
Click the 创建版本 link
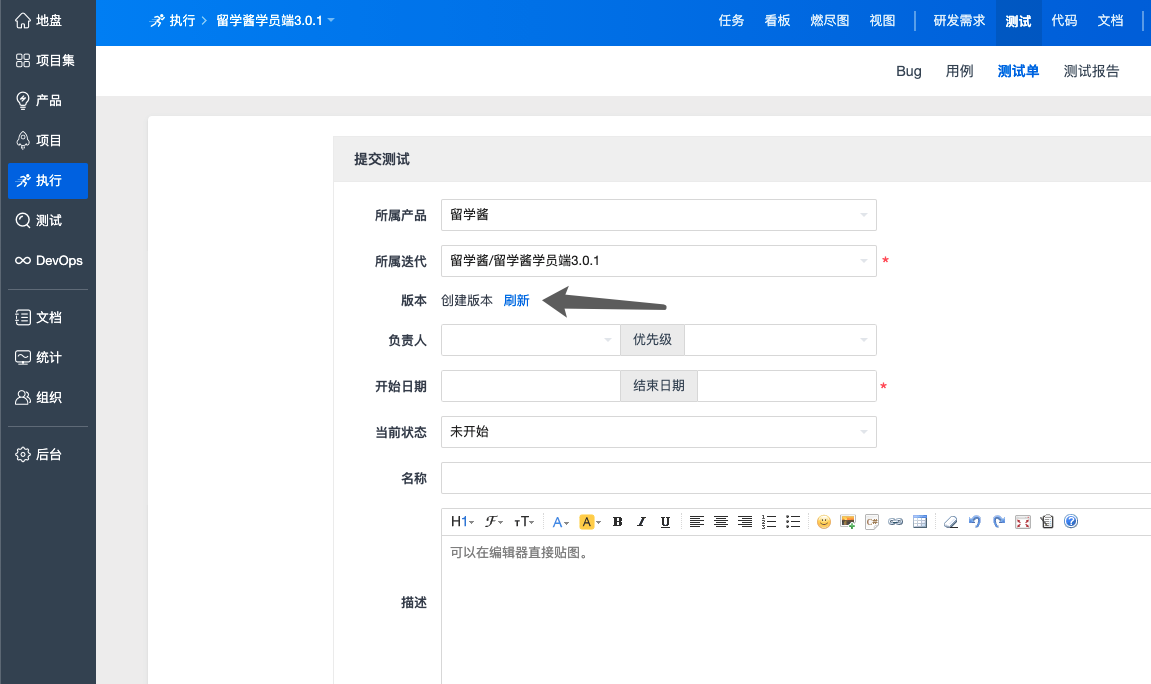click(x=467, y=300)
